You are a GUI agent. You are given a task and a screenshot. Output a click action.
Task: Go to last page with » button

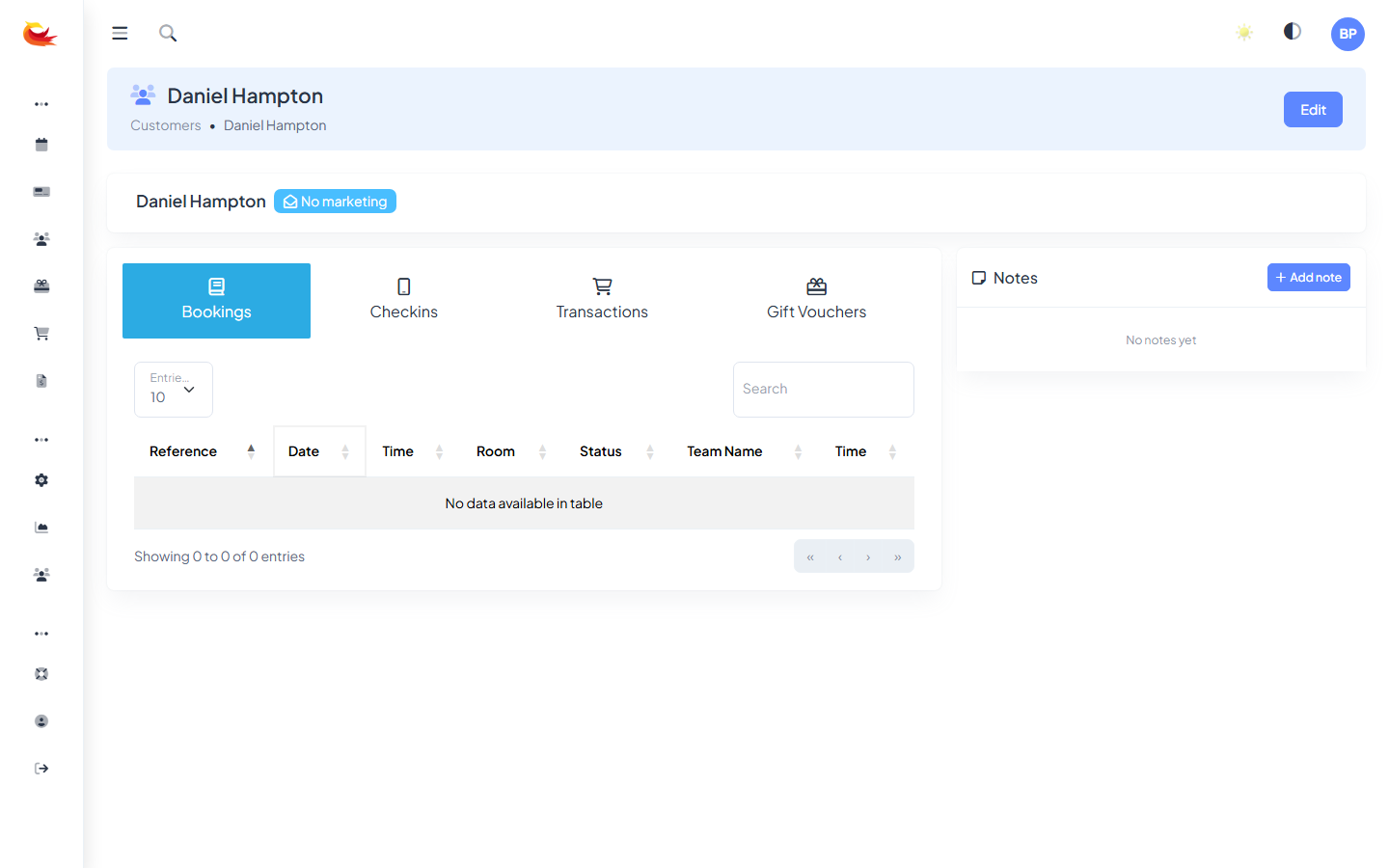(898, 556)
